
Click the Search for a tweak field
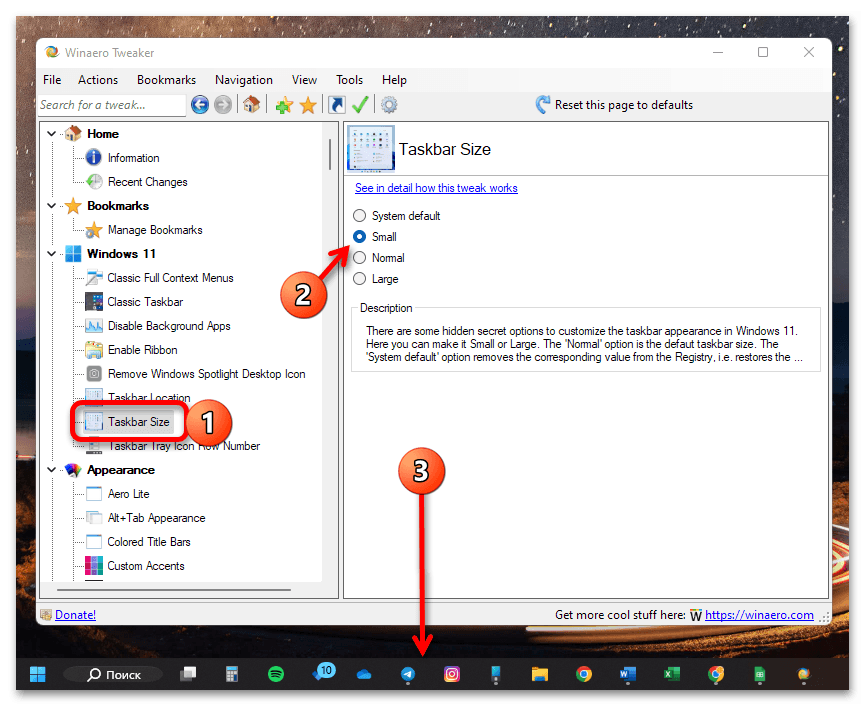coord(111,105)
